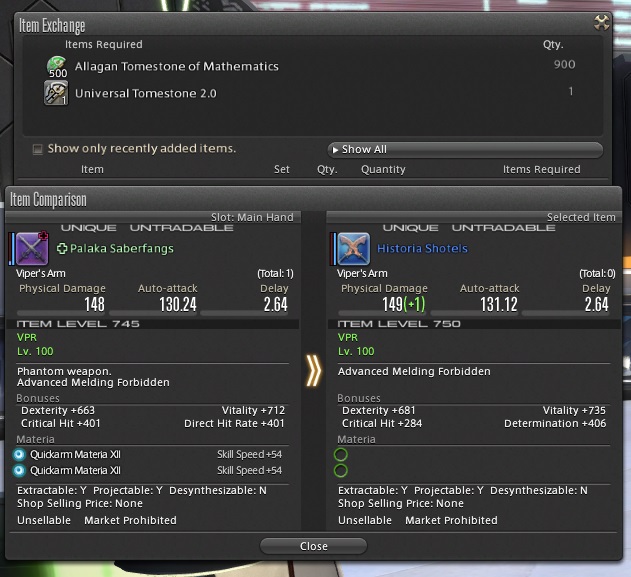Viewport: 631px width, 577px height.
Task: Click the first Quickarm Materia XII orb
Action: click(x=19, y=455)
